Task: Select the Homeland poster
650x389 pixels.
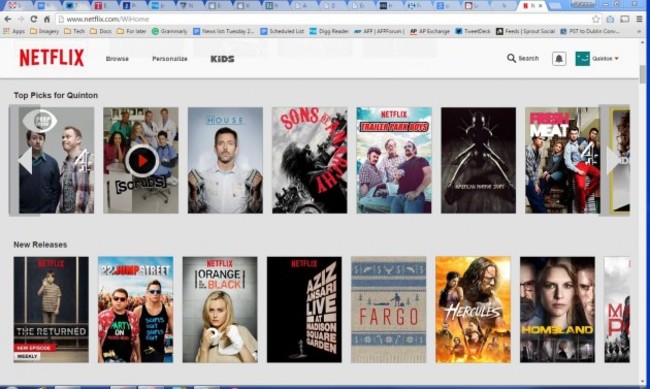Action: 558,310
